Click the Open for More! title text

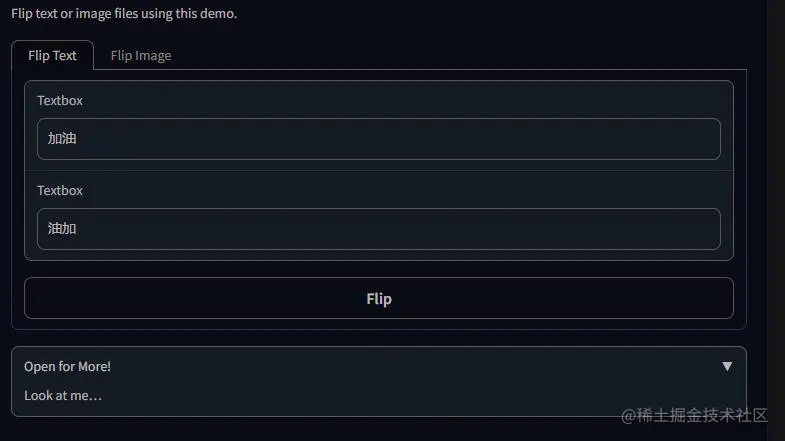point(67,366)
